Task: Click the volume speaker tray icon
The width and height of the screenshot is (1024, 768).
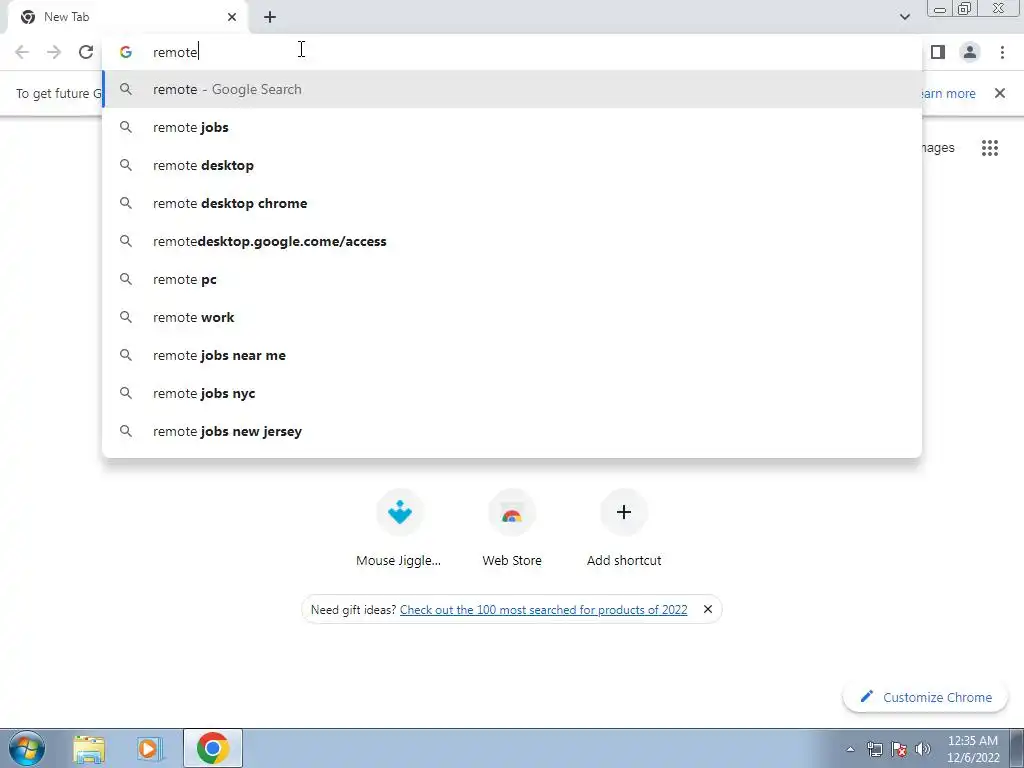Action: tap(923, 749)
